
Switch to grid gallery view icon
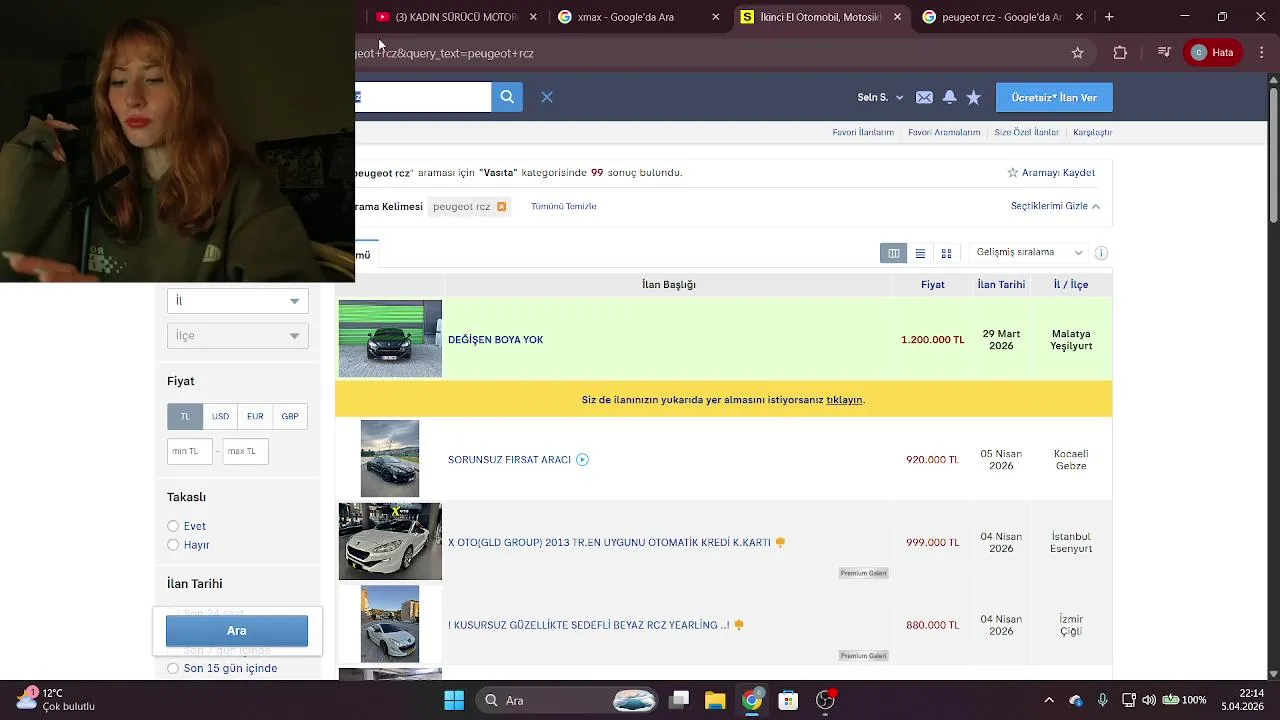[946, 253]
